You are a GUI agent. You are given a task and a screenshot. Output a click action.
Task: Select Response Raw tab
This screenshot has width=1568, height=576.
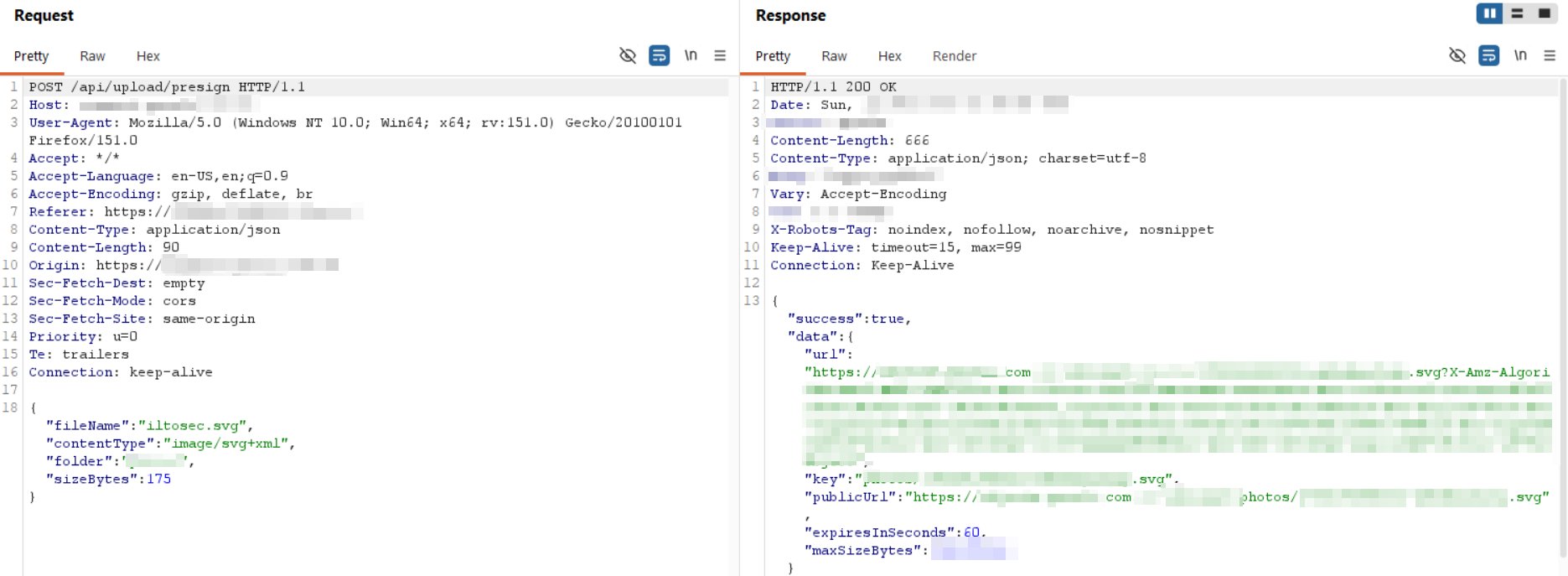[x=834, y=56]
